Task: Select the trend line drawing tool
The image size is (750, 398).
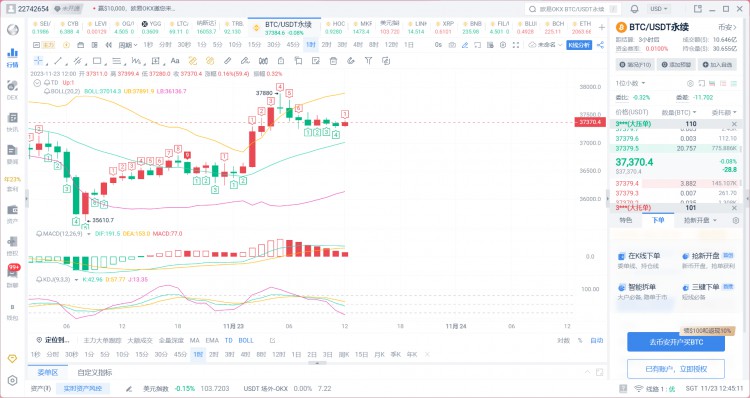Action: click(57, 61)
